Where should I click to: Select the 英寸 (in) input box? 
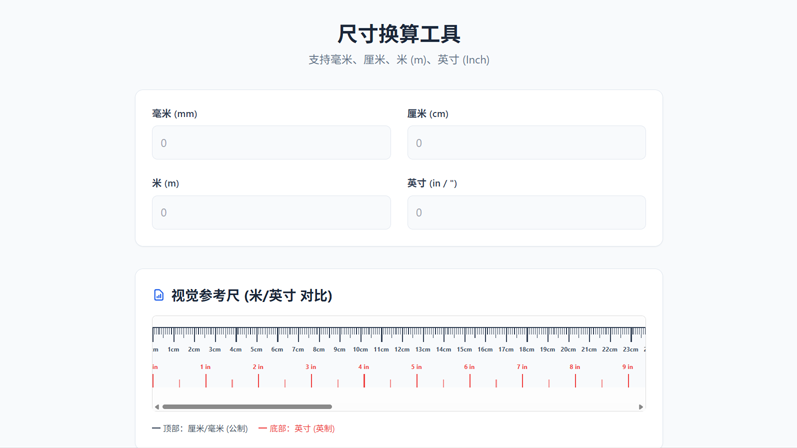coord(526,213)
